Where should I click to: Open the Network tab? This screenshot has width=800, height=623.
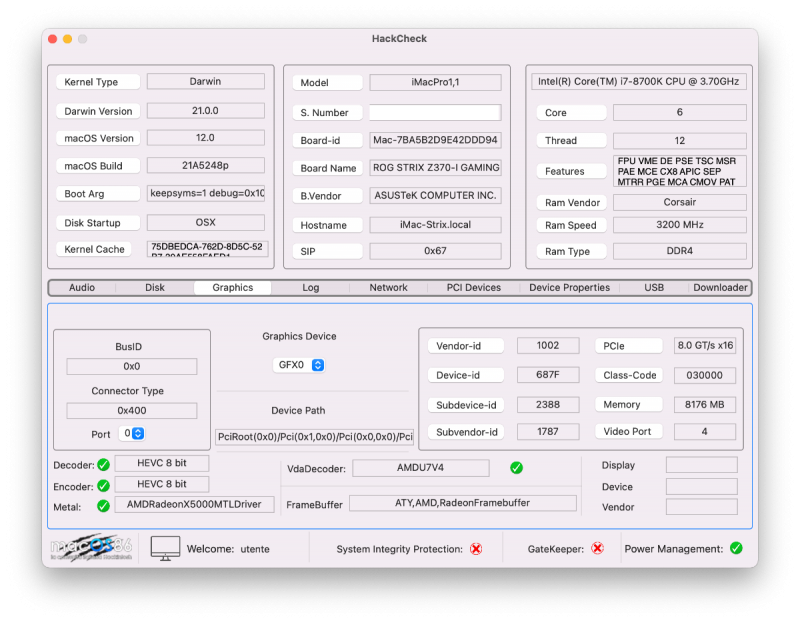coord(388,287)
